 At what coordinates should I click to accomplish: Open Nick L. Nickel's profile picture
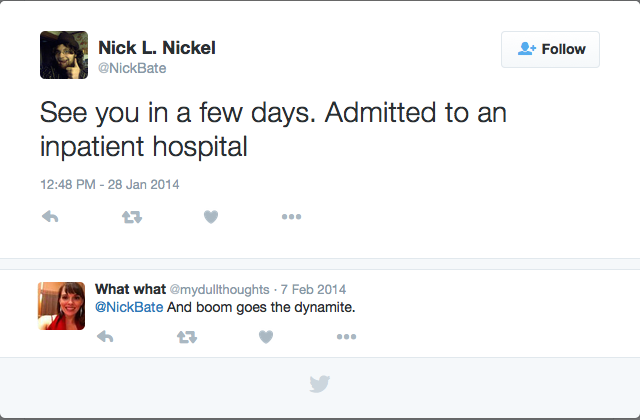tap(65, 55)
